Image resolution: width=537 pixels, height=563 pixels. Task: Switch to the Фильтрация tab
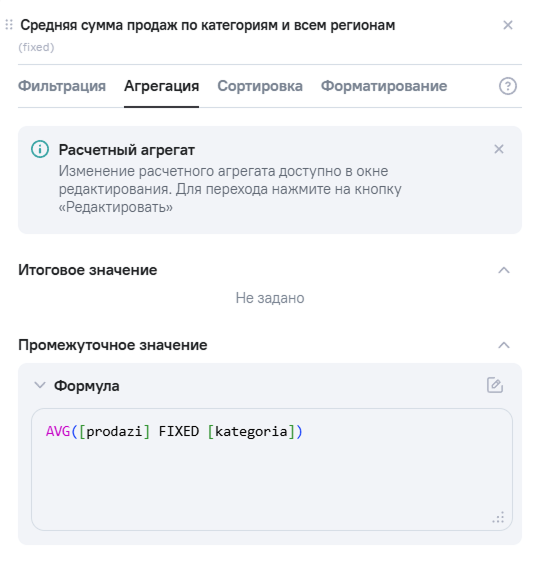[x=62, y=86]
